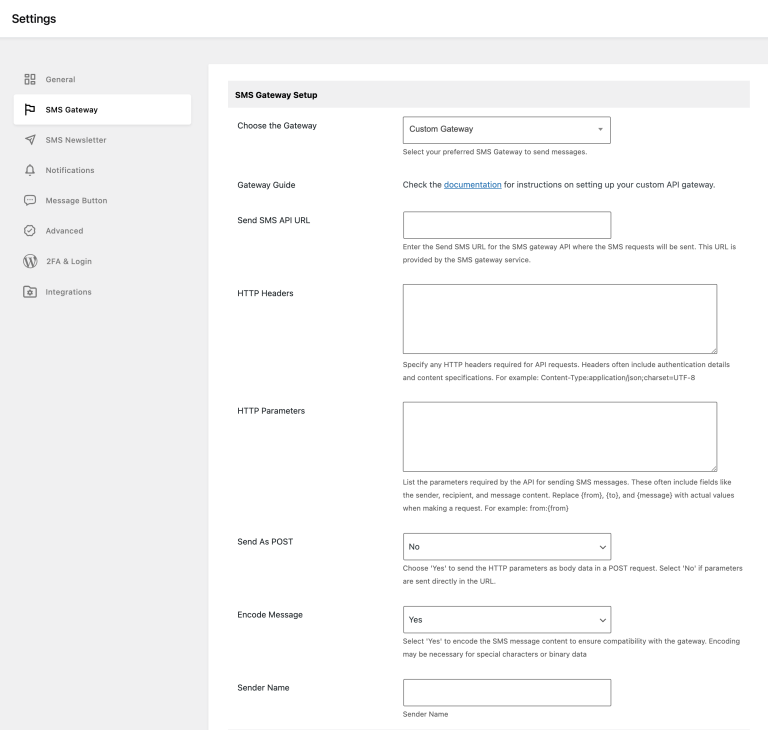Screen dimensions: 768x730
Task: Click the SMS Newsletter paper plane icon
Action: coord(30,140)
